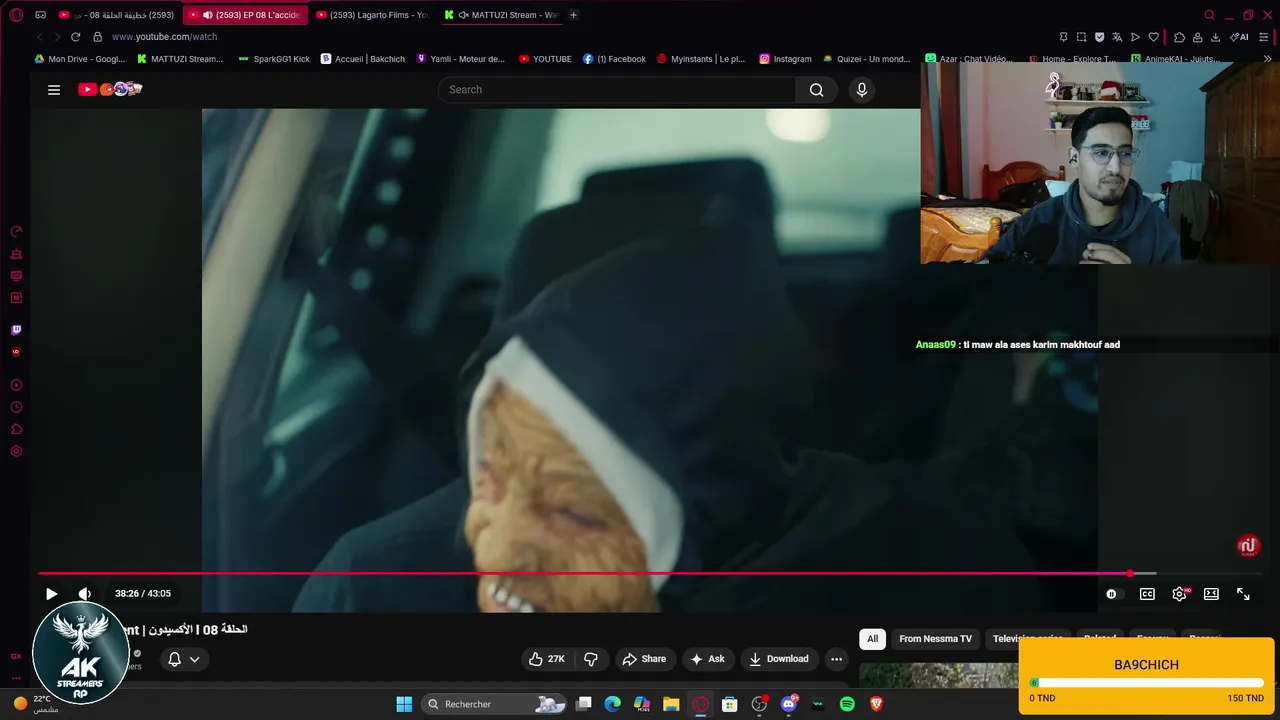This screenshot has height=720, width=1280.
Task: Click the YouTube search input field
Action: click(617, 90)
